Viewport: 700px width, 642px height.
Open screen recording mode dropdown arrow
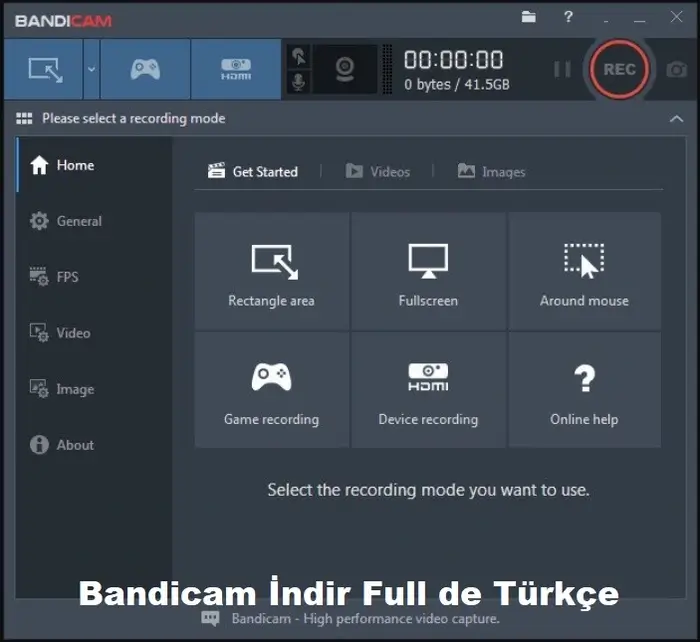[92, 69]
